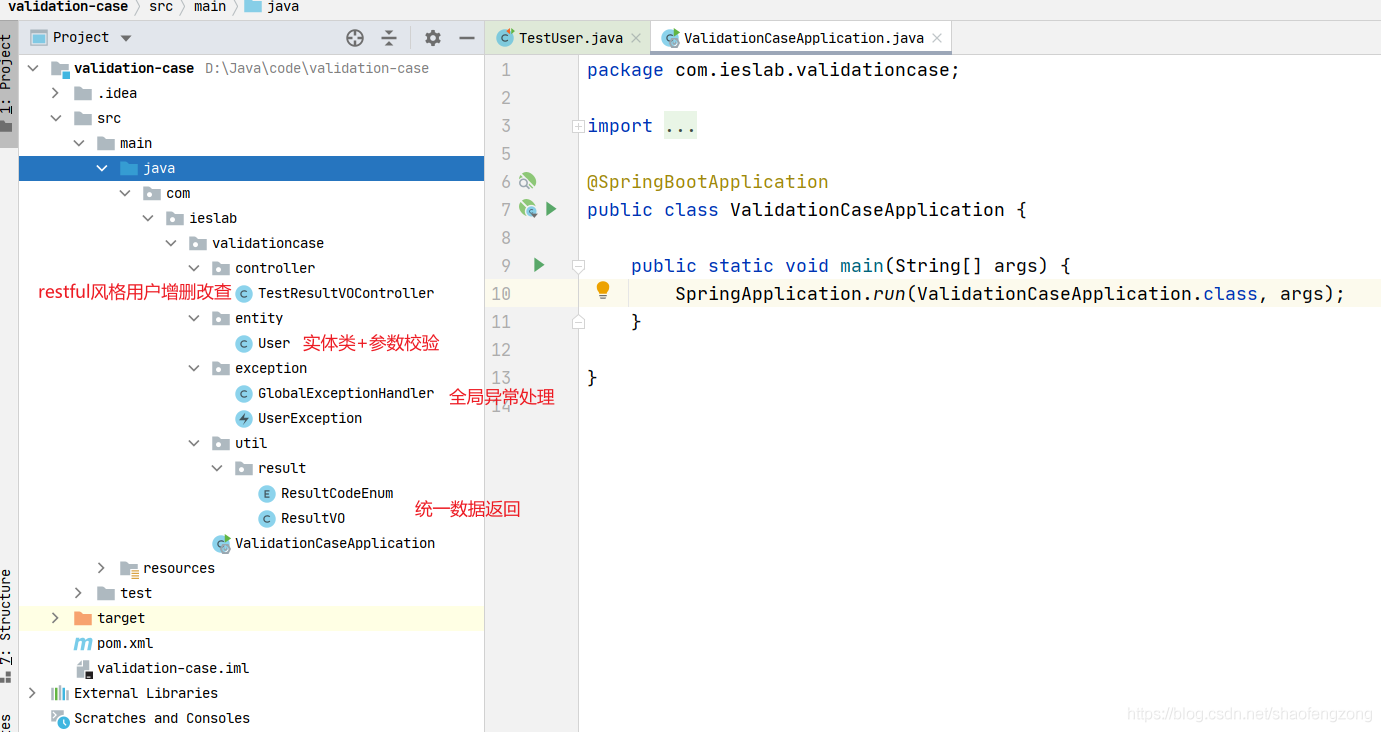Screen dimensions: 1381x732
Task: Click the src breadcrumb
Action: click(161, 7)
